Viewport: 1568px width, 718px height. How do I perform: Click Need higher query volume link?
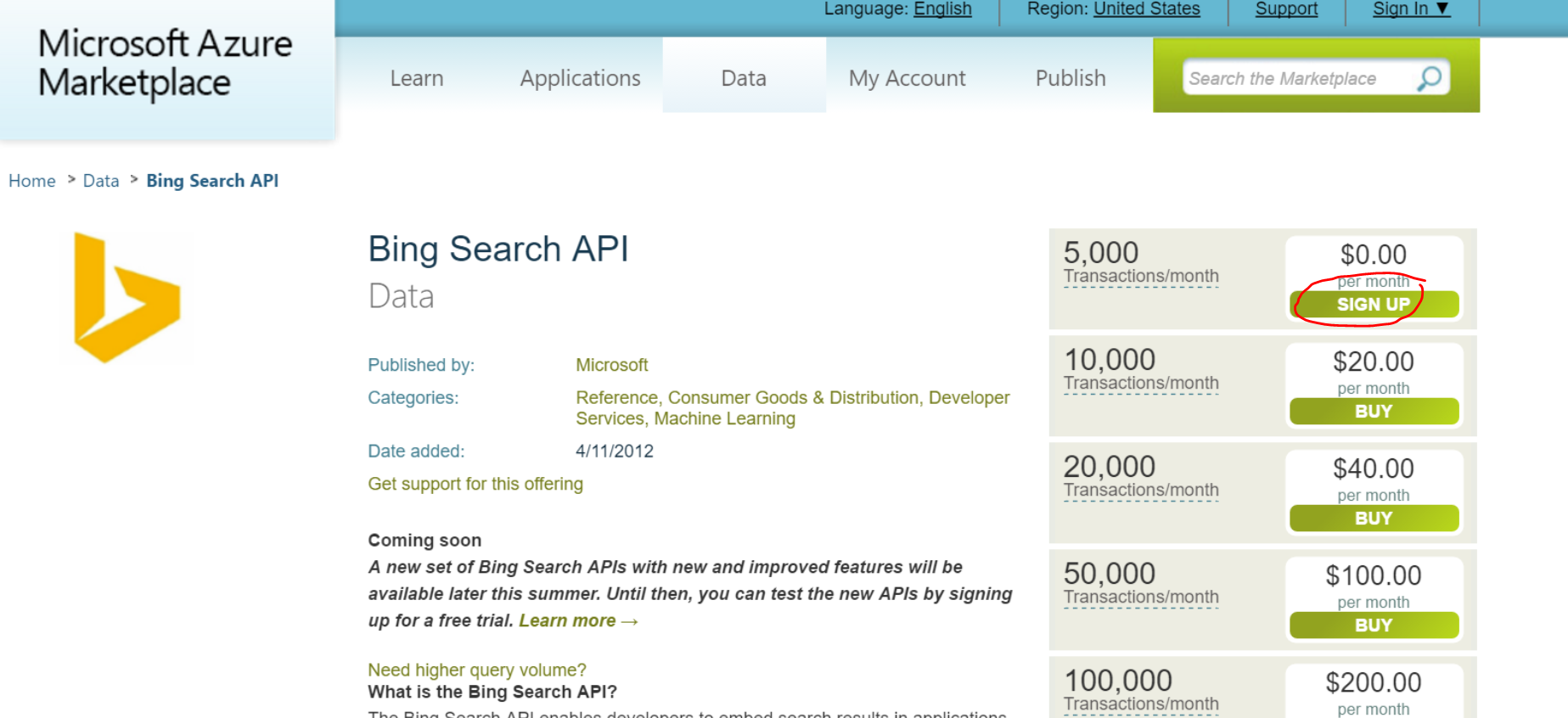pyautogui.click(x=477, y=670)
